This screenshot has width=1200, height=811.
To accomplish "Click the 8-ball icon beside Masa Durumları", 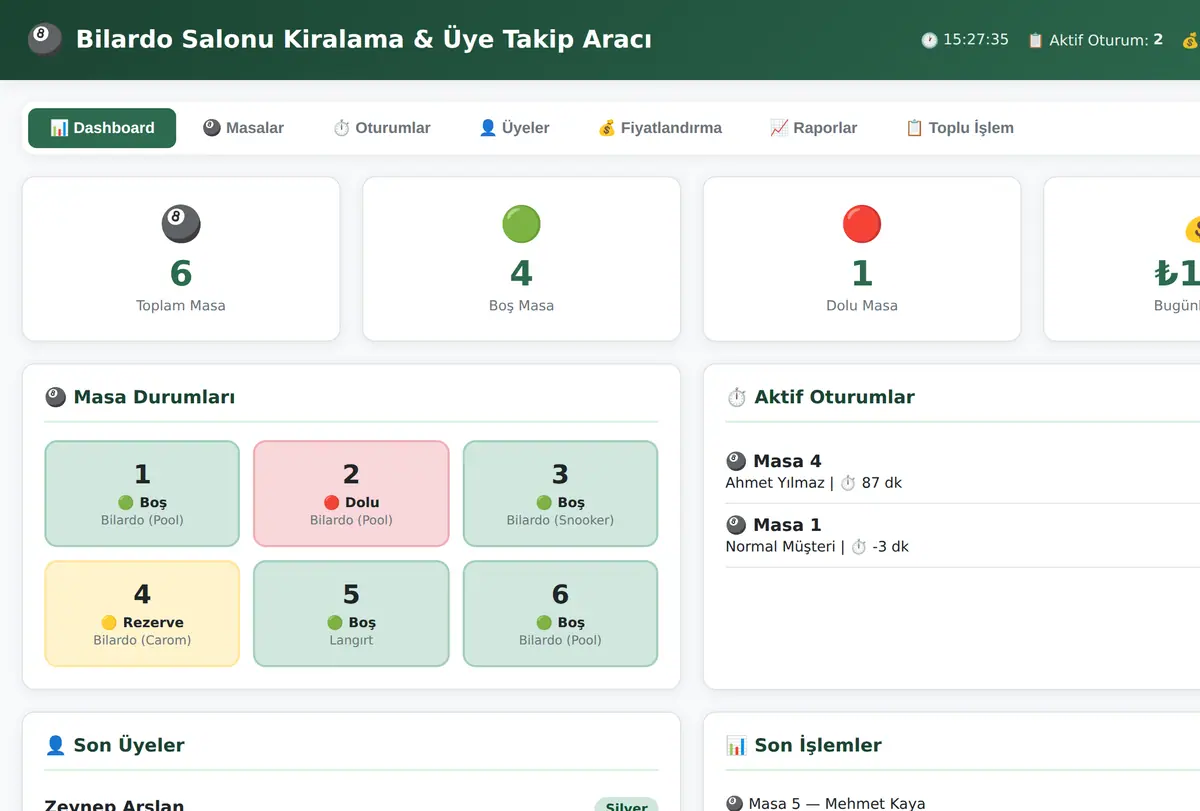I will (x=56, y=397).
